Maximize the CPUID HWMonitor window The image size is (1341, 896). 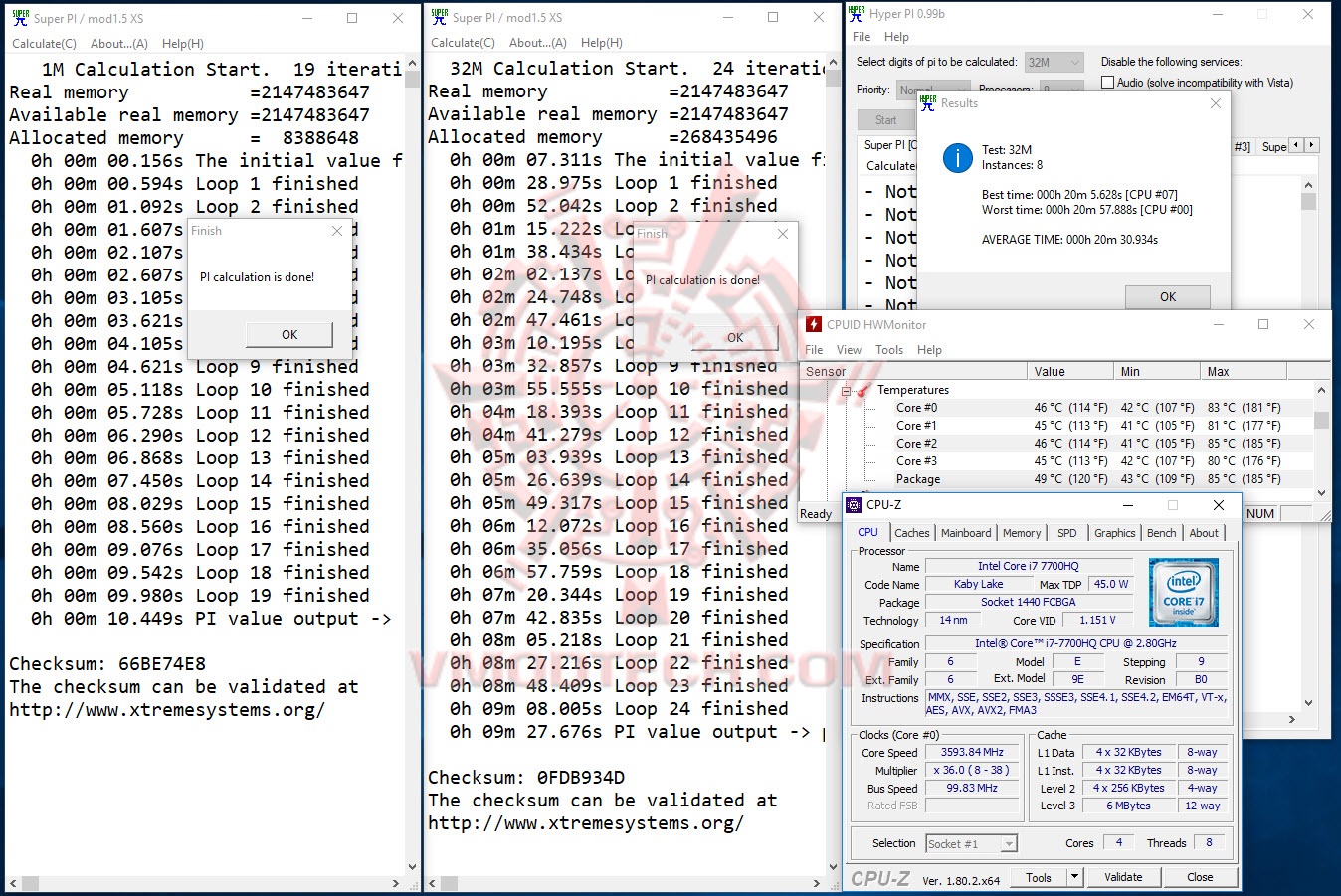pos(1263,324)
